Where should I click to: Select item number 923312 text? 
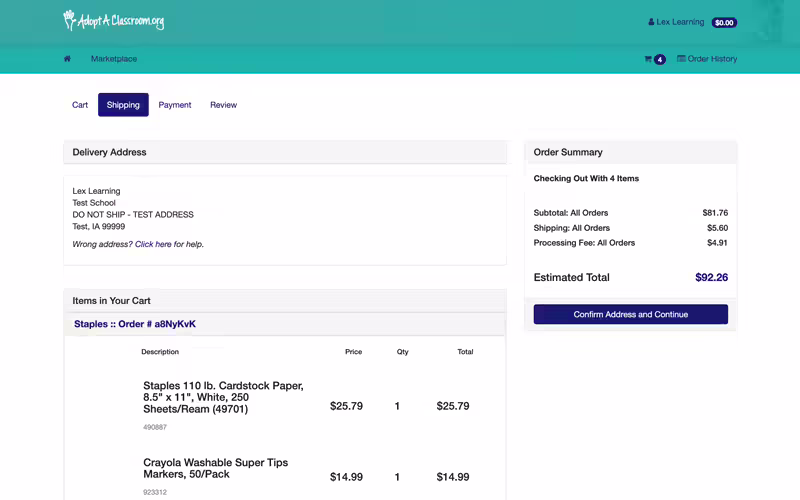point(155,492)
